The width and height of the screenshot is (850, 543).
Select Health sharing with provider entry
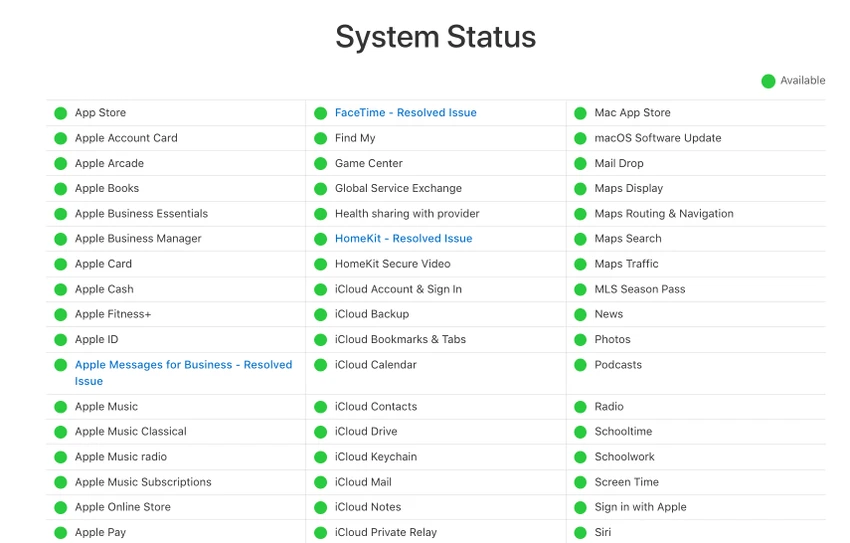click(407, 214)
